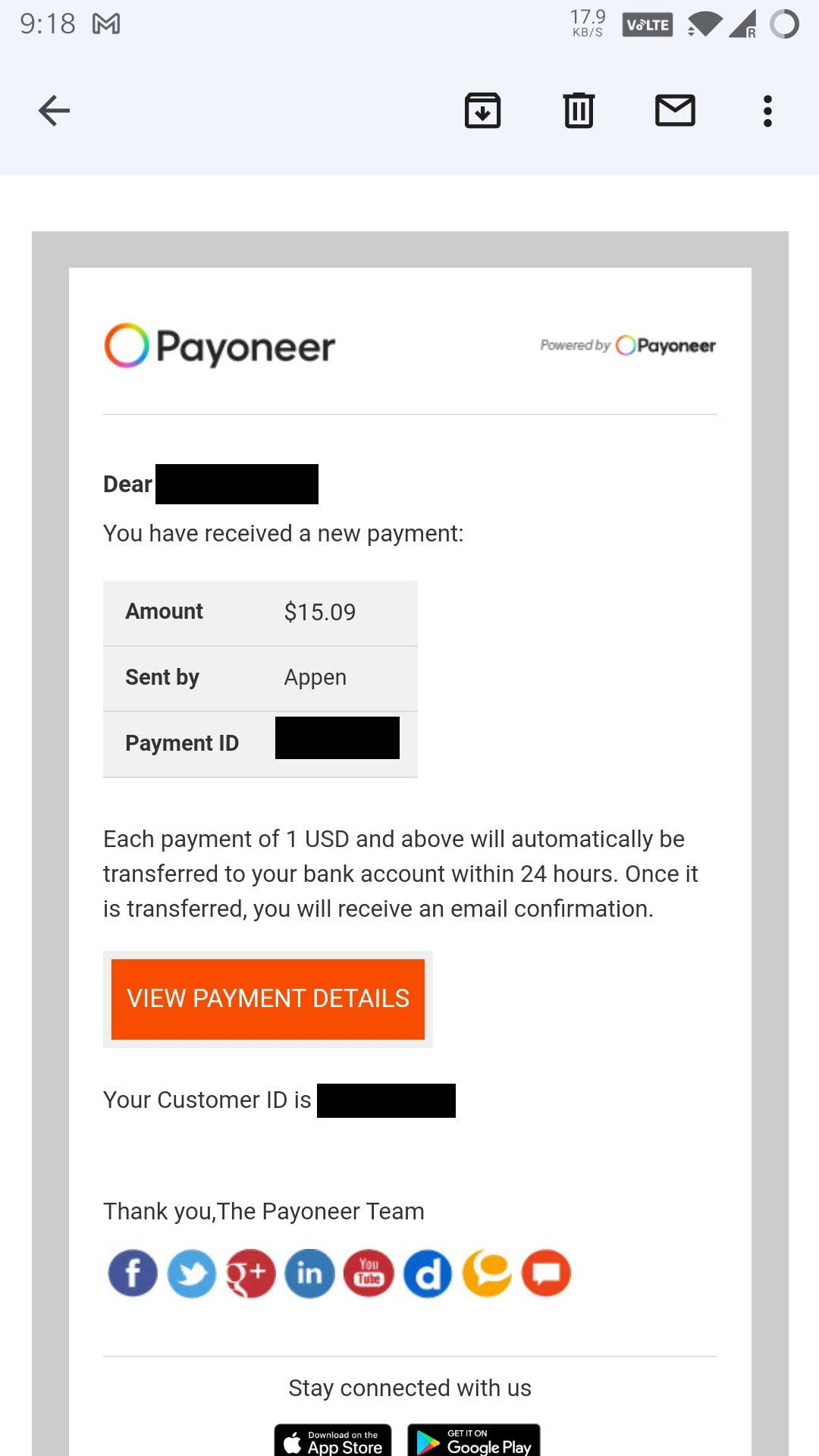The image size is (819, 1456).
Task: Open Payoneer's LinkedIn icon
Action: [x=309, y=1273]
